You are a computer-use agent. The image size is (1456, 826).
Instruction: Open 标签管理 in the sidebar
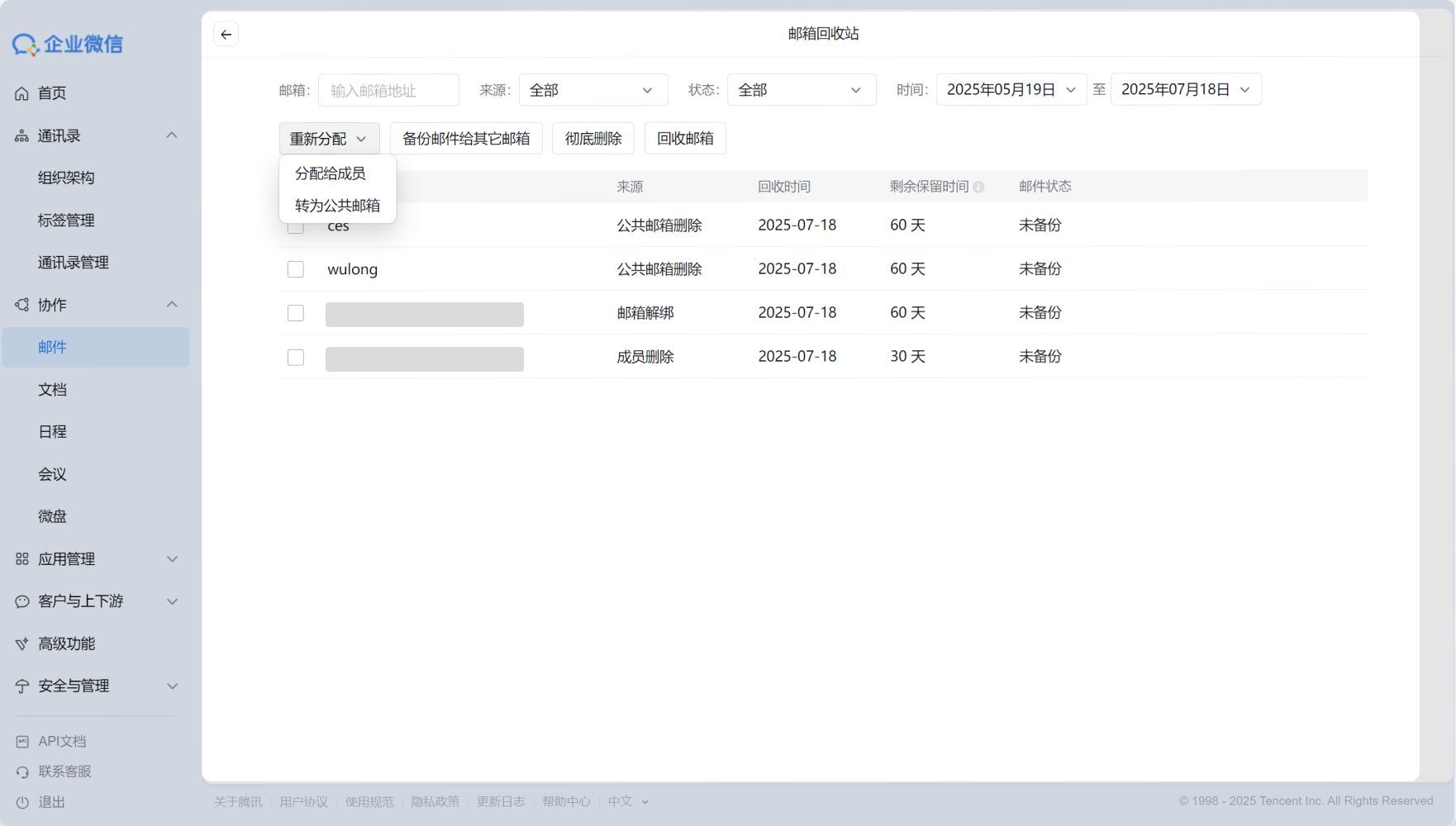(x=66, y=221)
